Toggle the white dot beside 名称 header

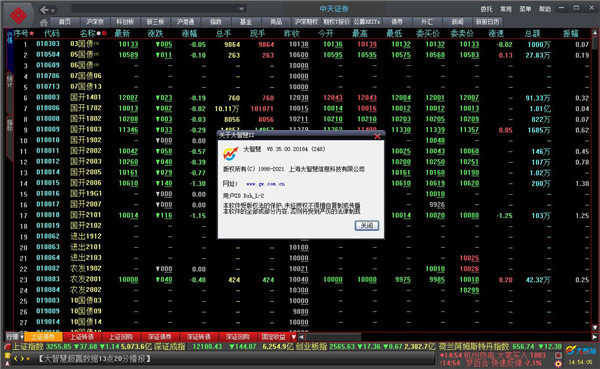(x=98, y=34)
